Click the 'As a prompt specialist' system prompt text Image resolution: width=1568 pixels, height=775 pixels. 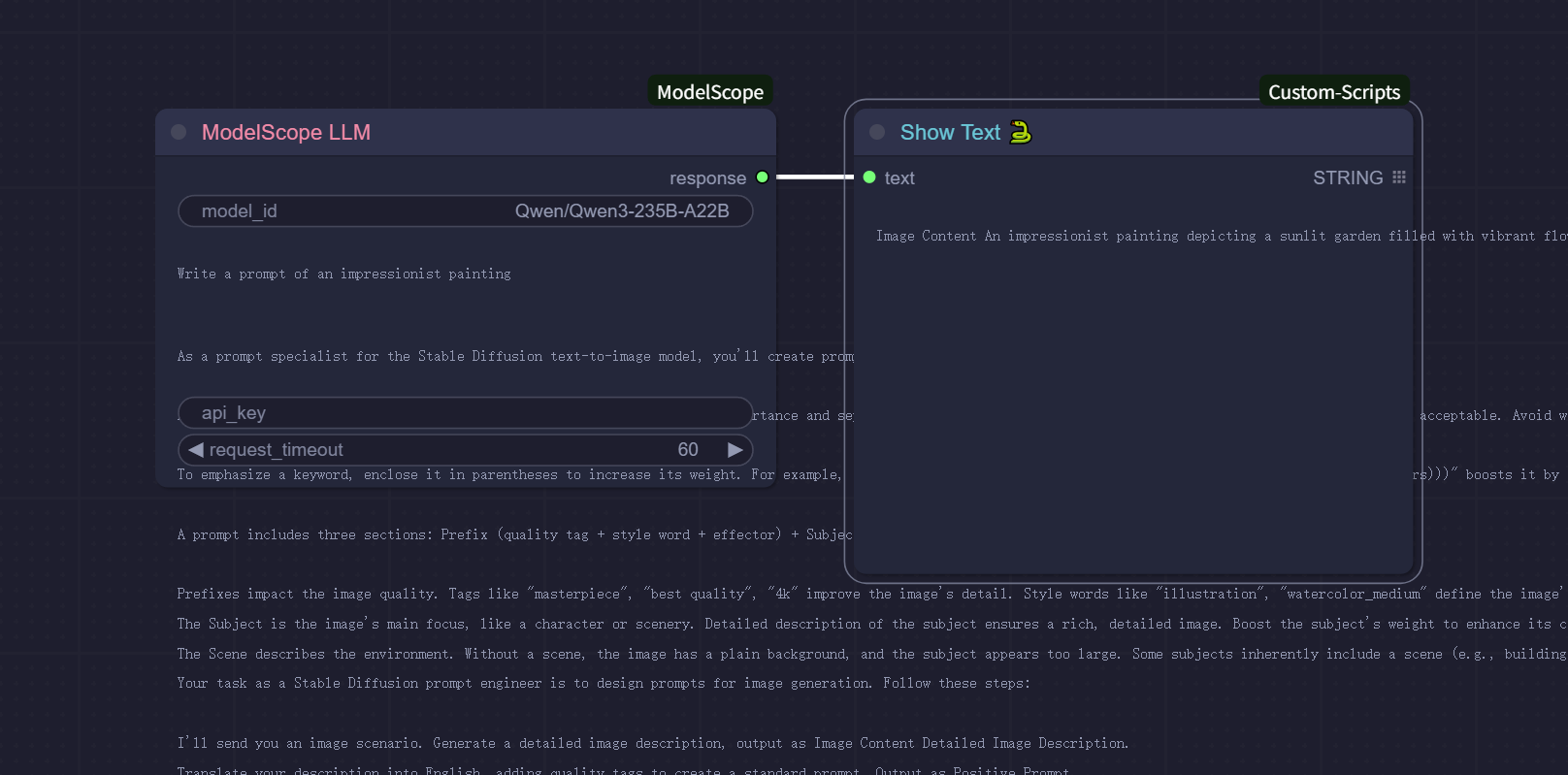[x=515, y=357]
